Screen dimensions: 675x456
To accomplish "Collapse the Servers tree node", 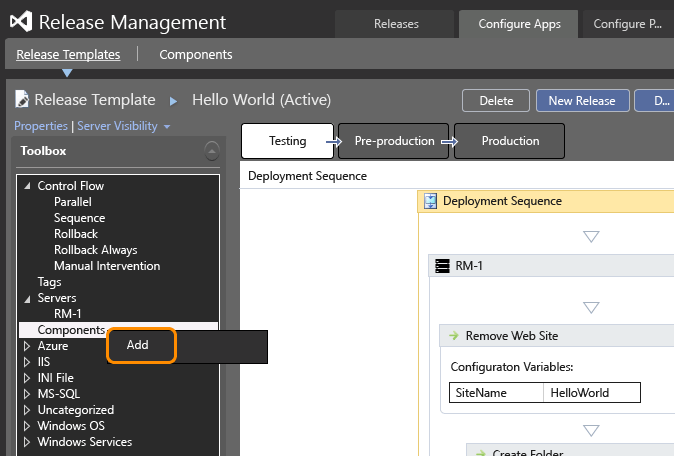I will point(28,298).
